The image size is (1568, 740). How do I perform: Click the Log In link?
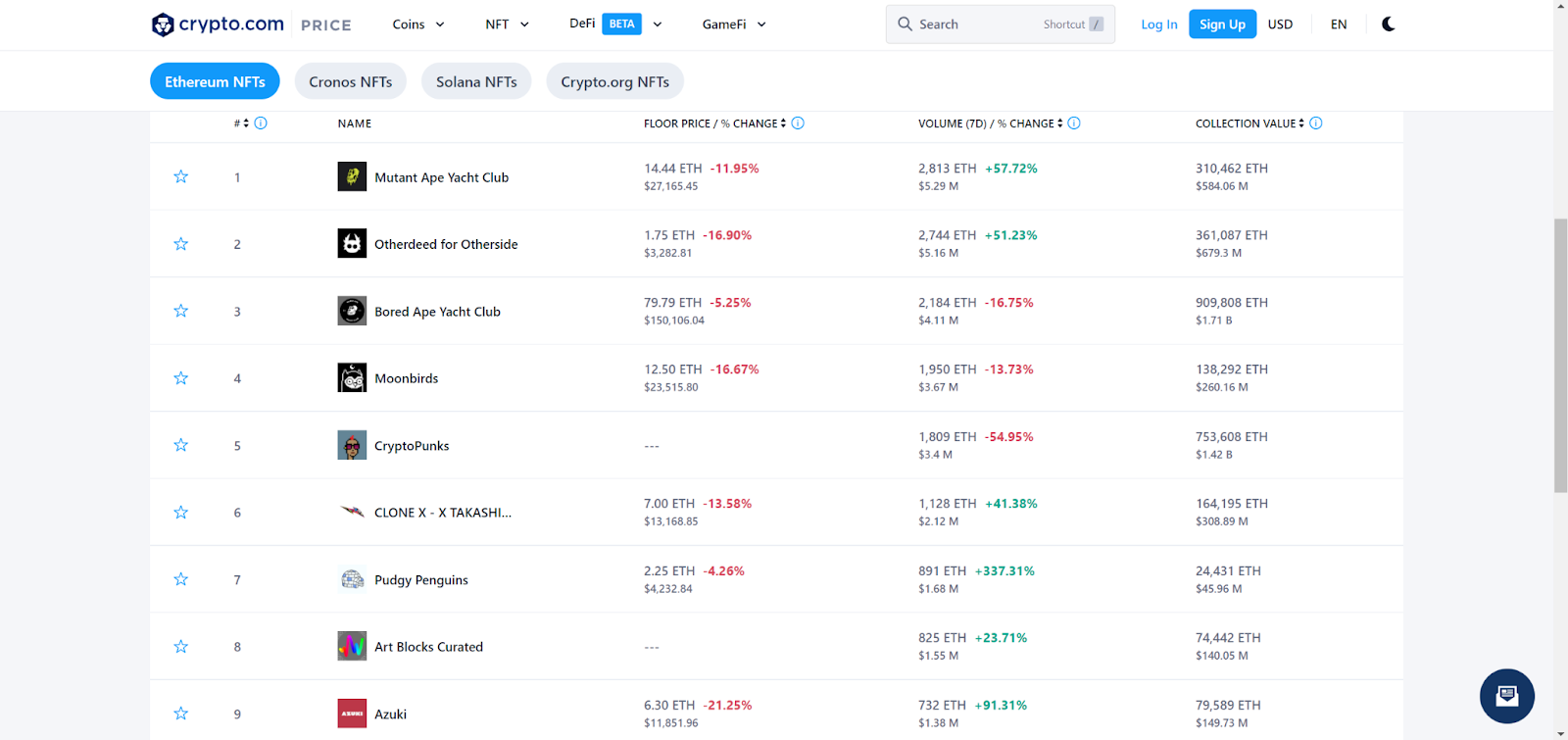coord(1158,25)
